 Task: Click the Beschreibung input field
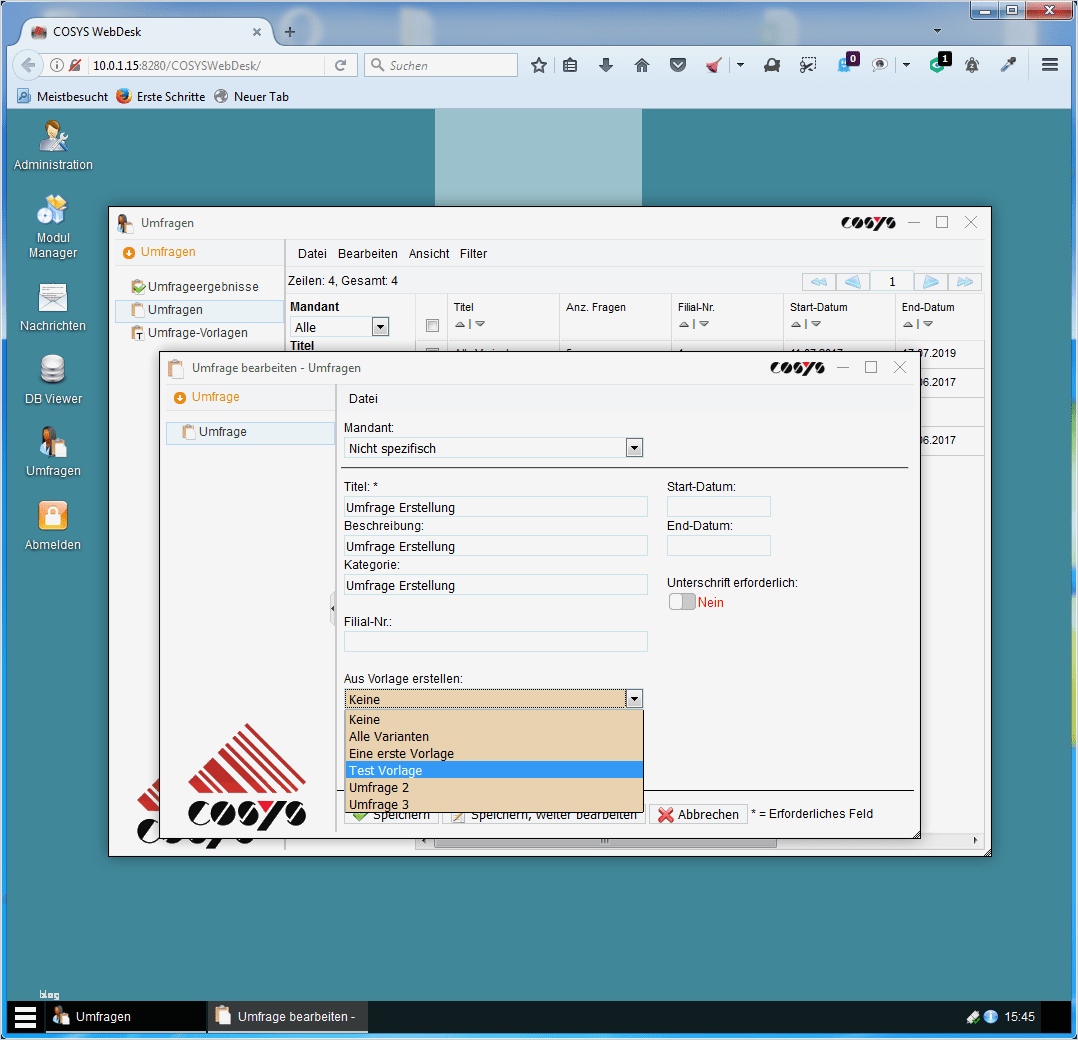coord(496,546)
